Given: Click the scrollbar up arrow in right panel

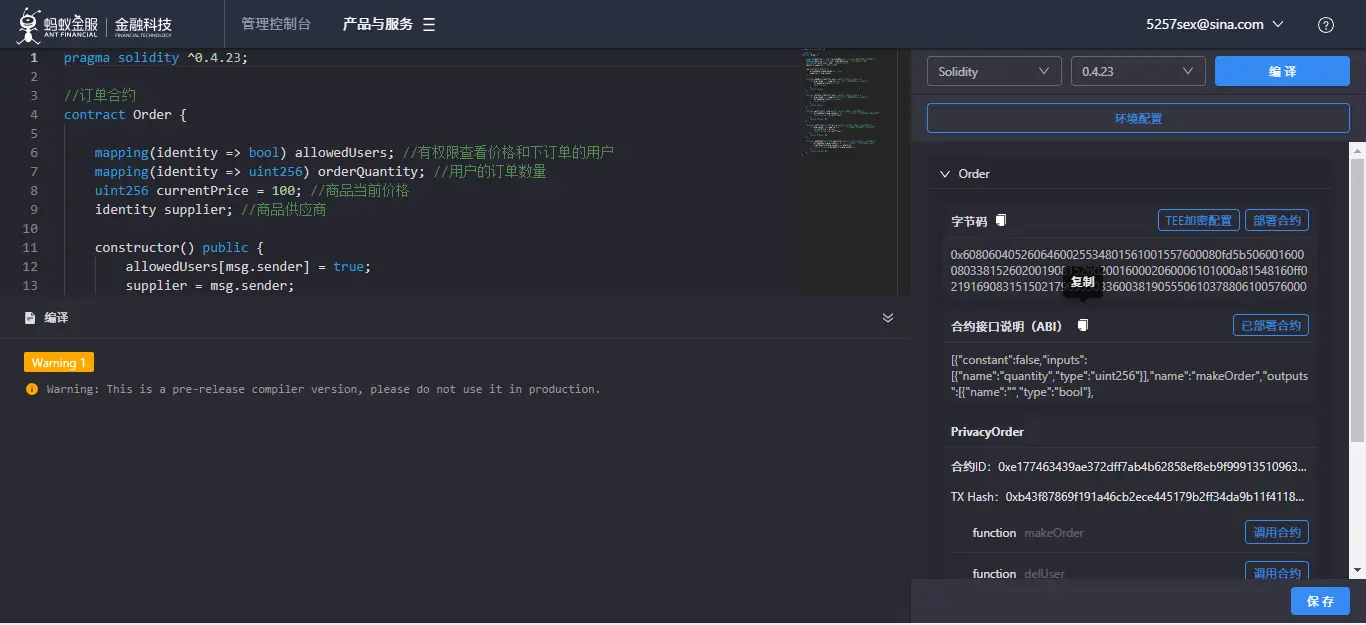Looking at the screenshot, I should 1357,149.
